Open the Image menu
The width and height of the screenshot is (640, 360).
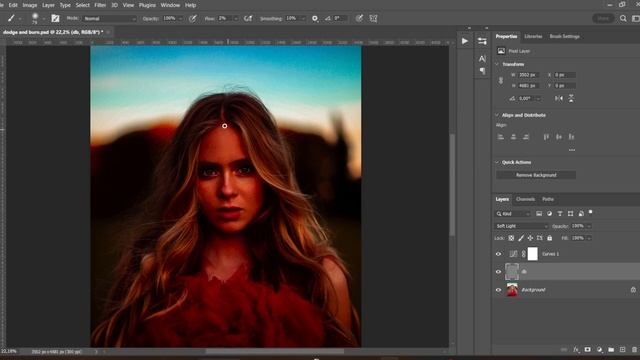point(29,5)
